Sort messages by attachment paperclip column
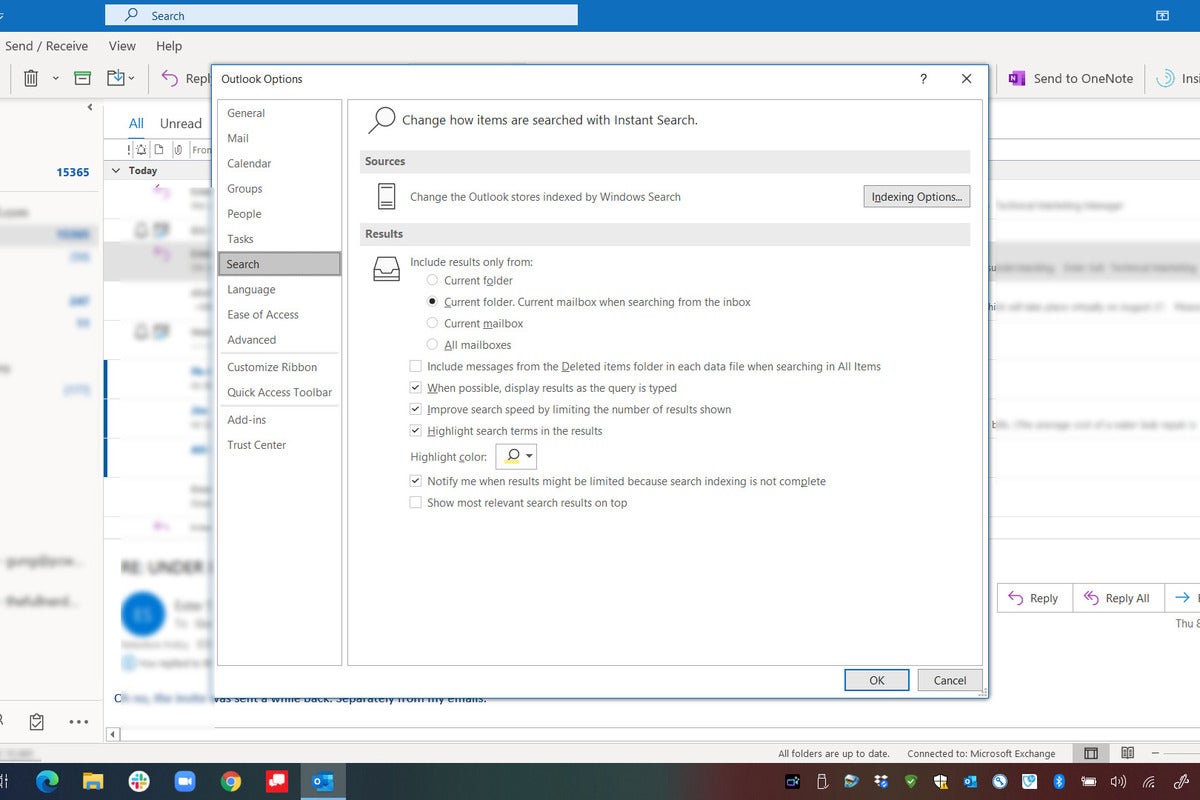 (x=177, y=150)
